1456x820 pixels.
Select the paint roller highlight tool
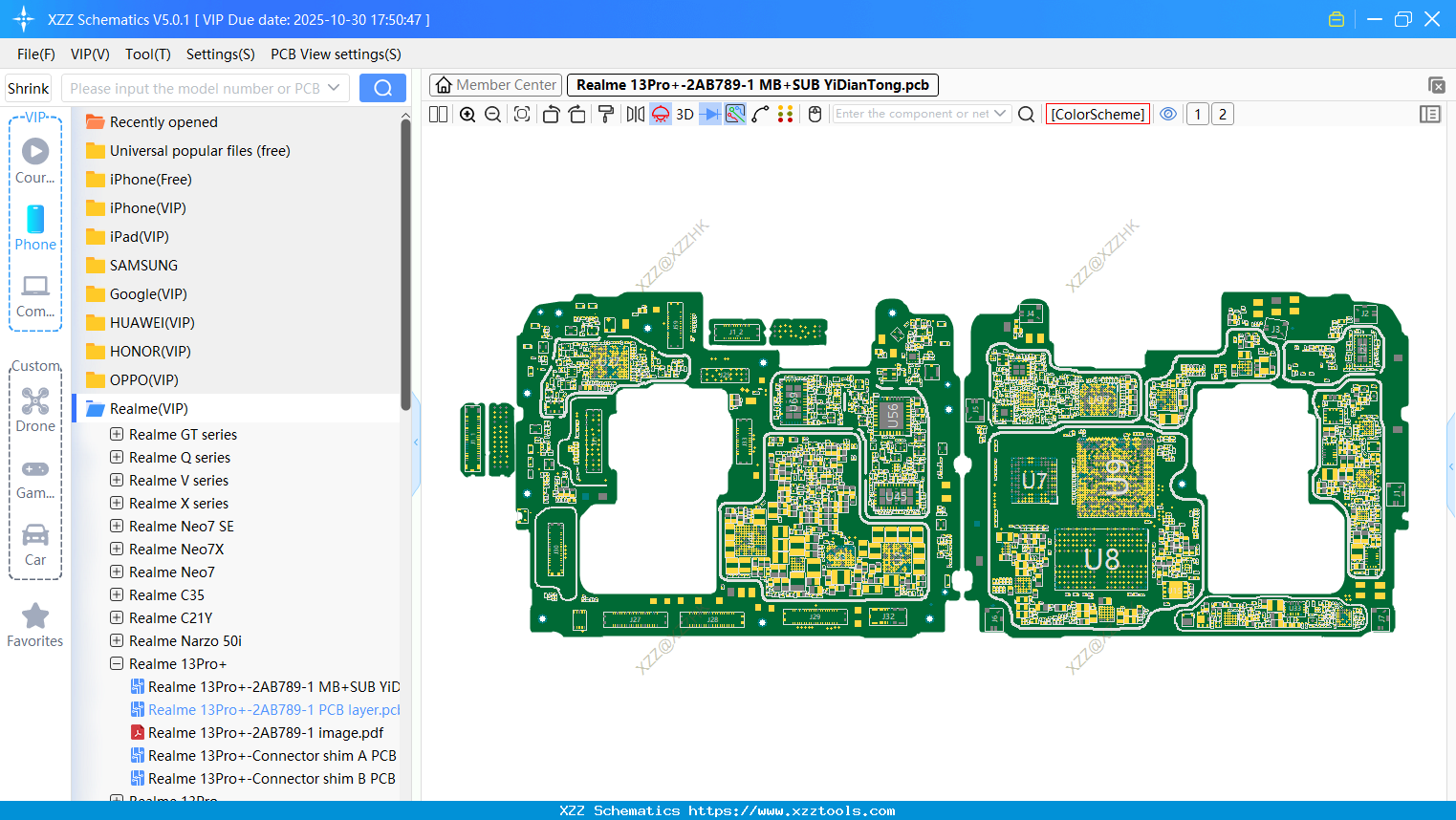[606, 114]
